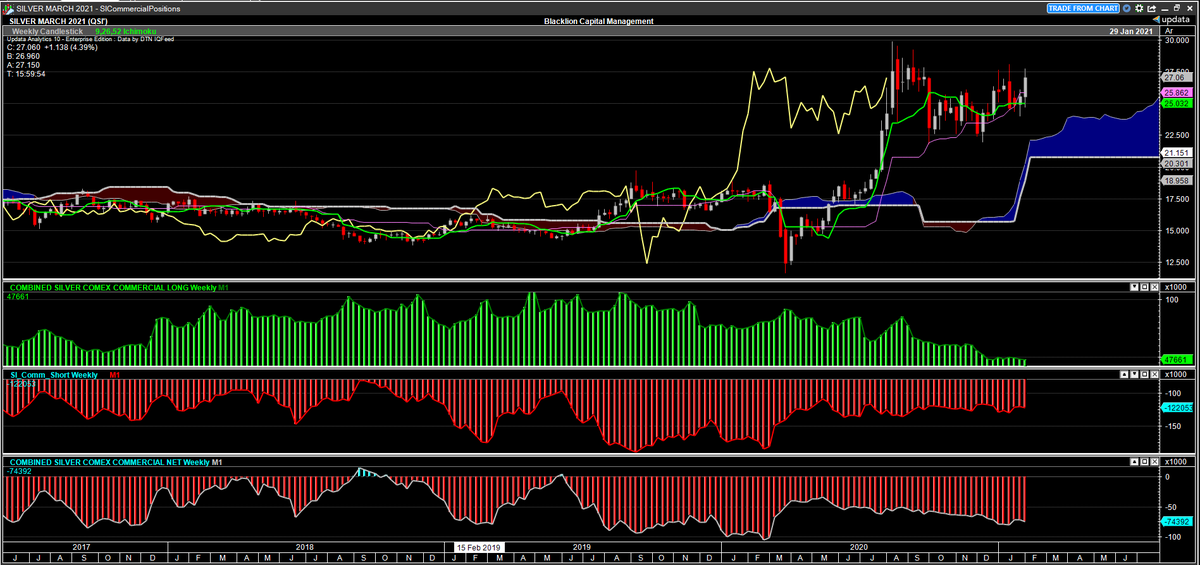Click the cyan -74392 axis value tag

click(x=1176, y=521)
